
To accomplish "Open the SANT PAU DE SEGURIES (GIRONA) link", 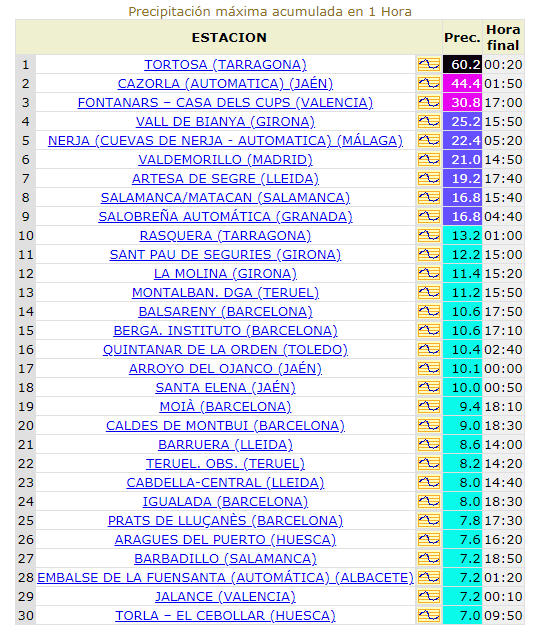I will [x=225, y=255].
